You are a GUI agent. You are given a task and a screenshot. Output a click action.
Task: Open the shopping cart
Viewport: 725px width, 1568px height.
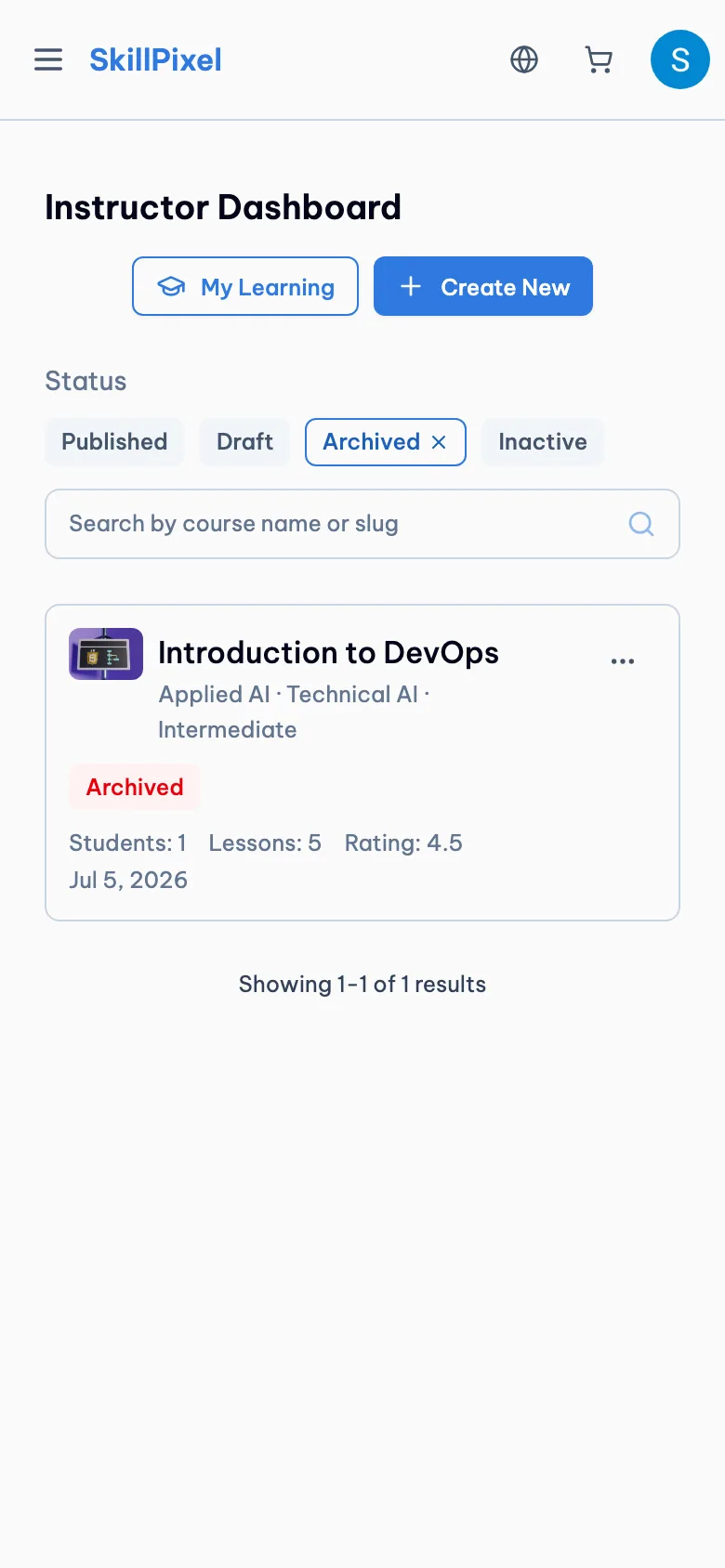click(x=599, y=59)
